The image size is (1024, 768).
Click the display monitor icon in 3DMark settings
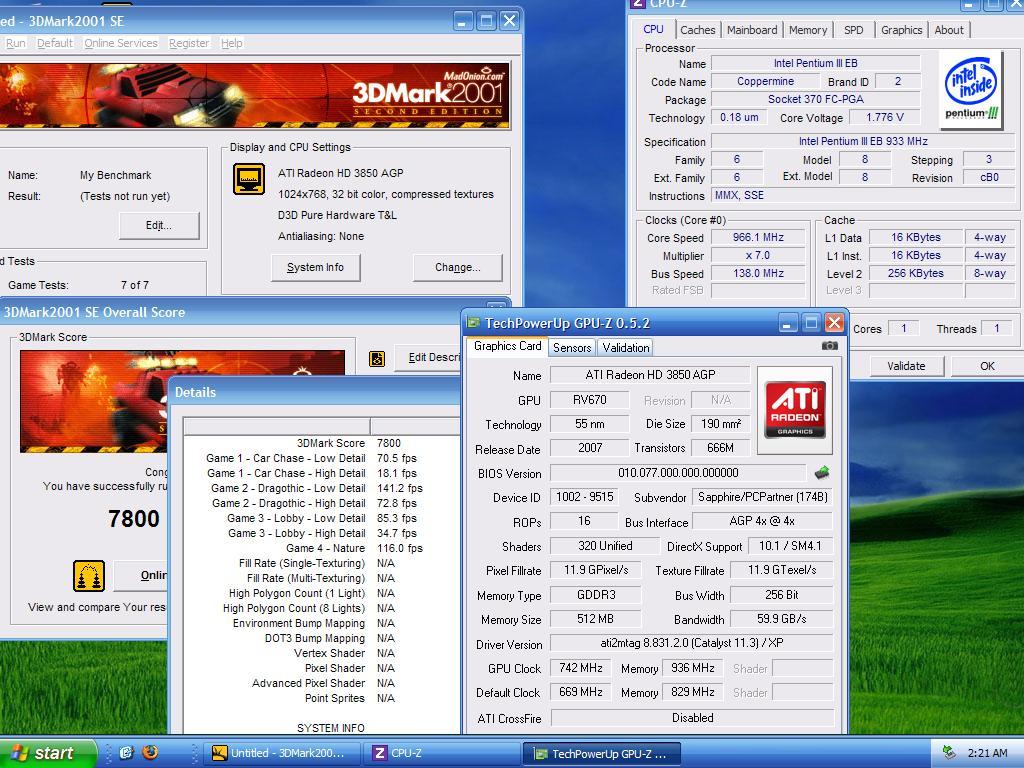[x=249, y=179]
